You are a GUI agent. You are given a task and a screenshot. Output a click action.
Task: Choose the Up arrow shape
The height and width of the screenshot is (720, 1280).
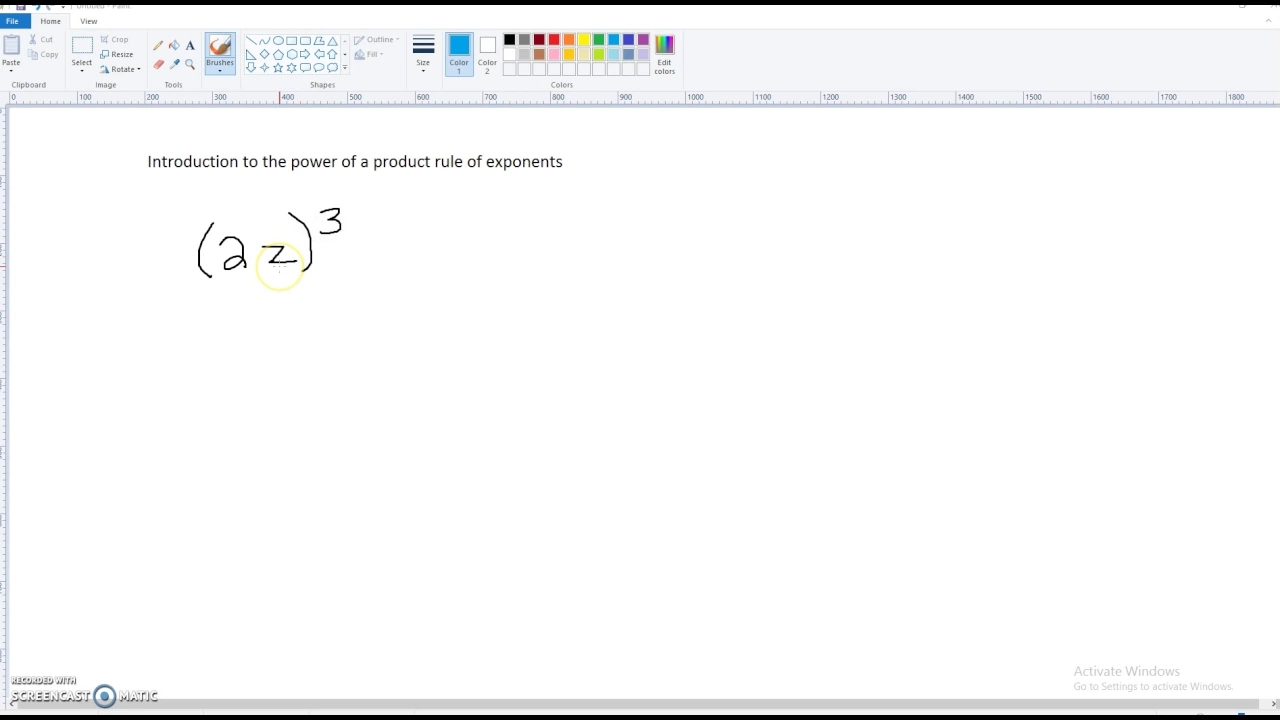pyautogui.click(x=332, y=54)
